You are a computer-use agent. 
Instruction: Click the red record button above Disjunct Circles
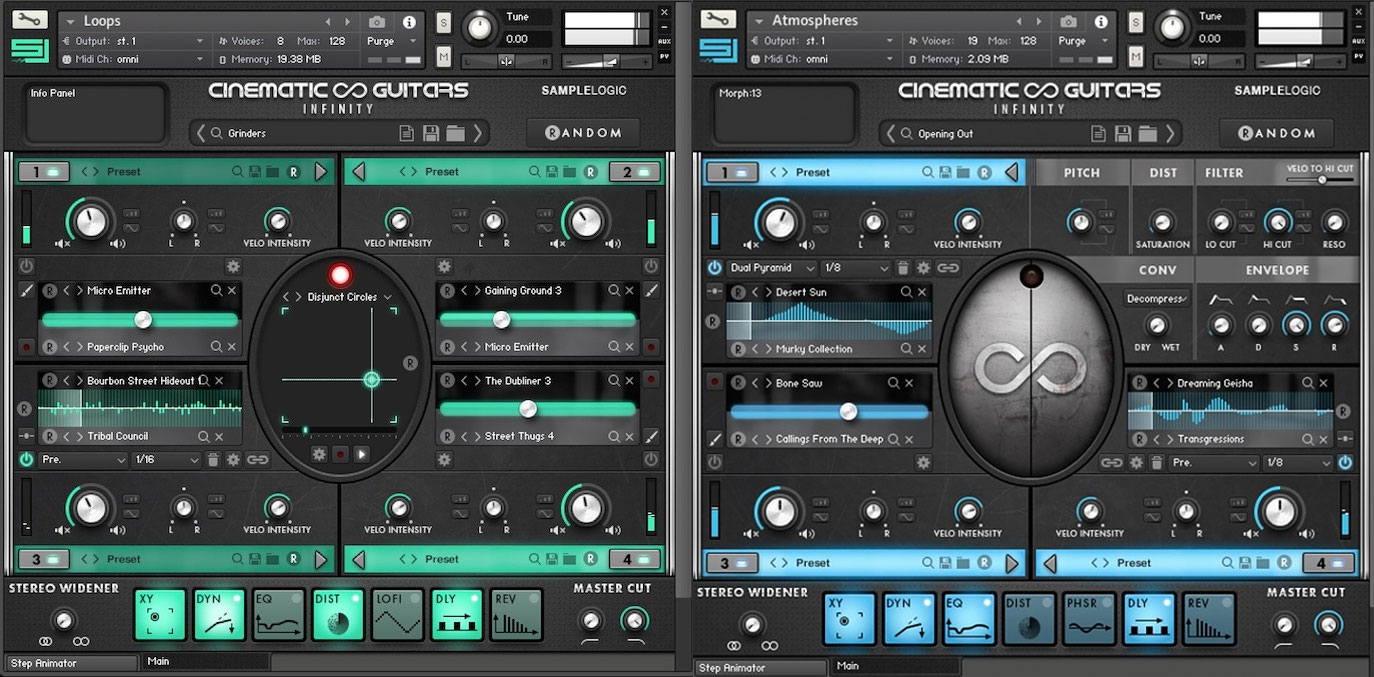tap(341, 275)
